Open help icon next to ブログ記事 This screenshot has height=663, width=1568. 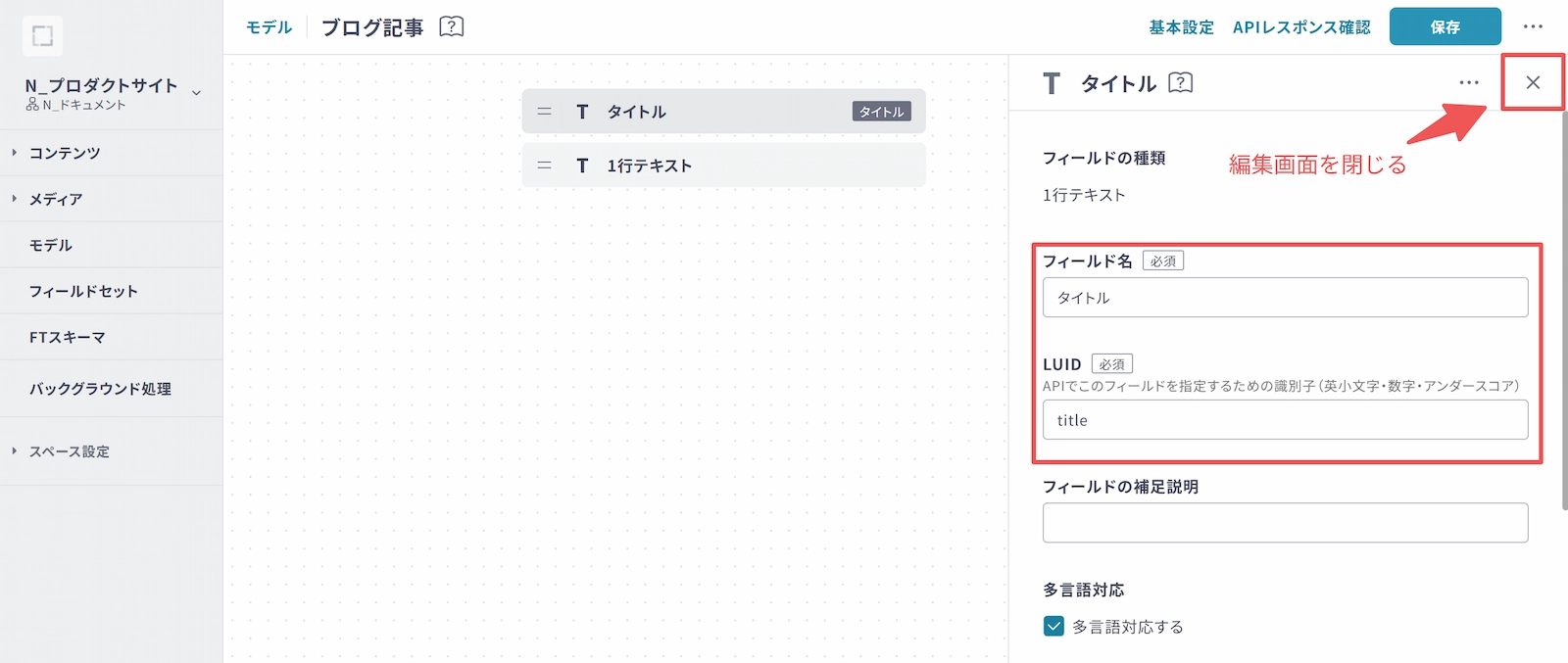[452, 26]
